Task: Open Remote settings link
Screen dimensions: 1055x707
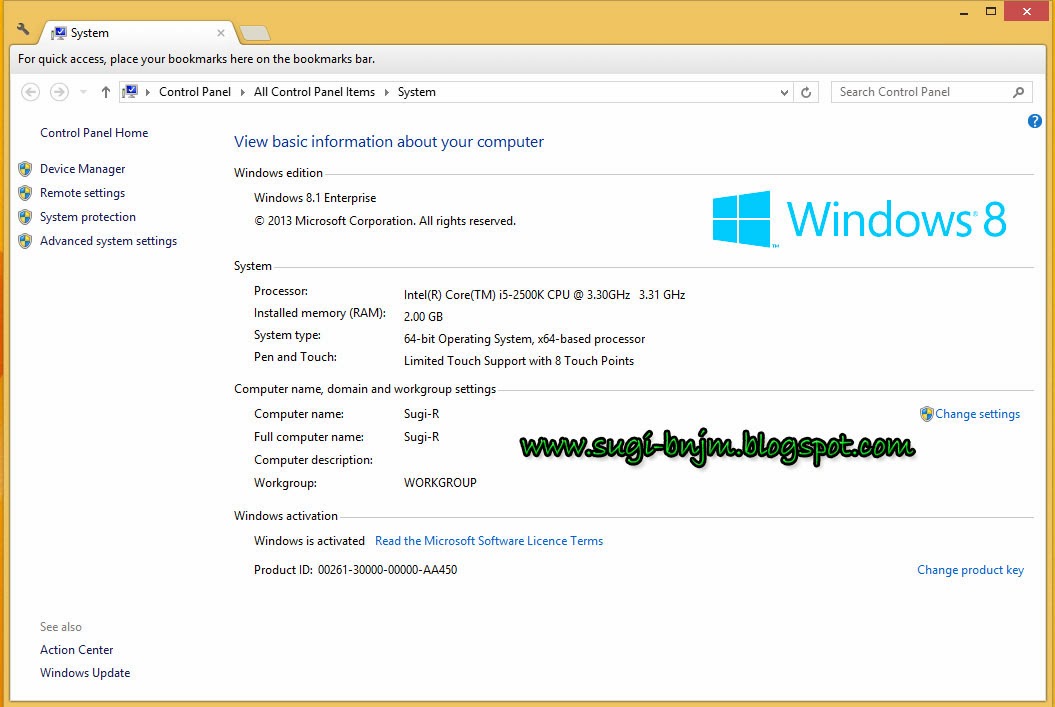Action: click(82, 193)
